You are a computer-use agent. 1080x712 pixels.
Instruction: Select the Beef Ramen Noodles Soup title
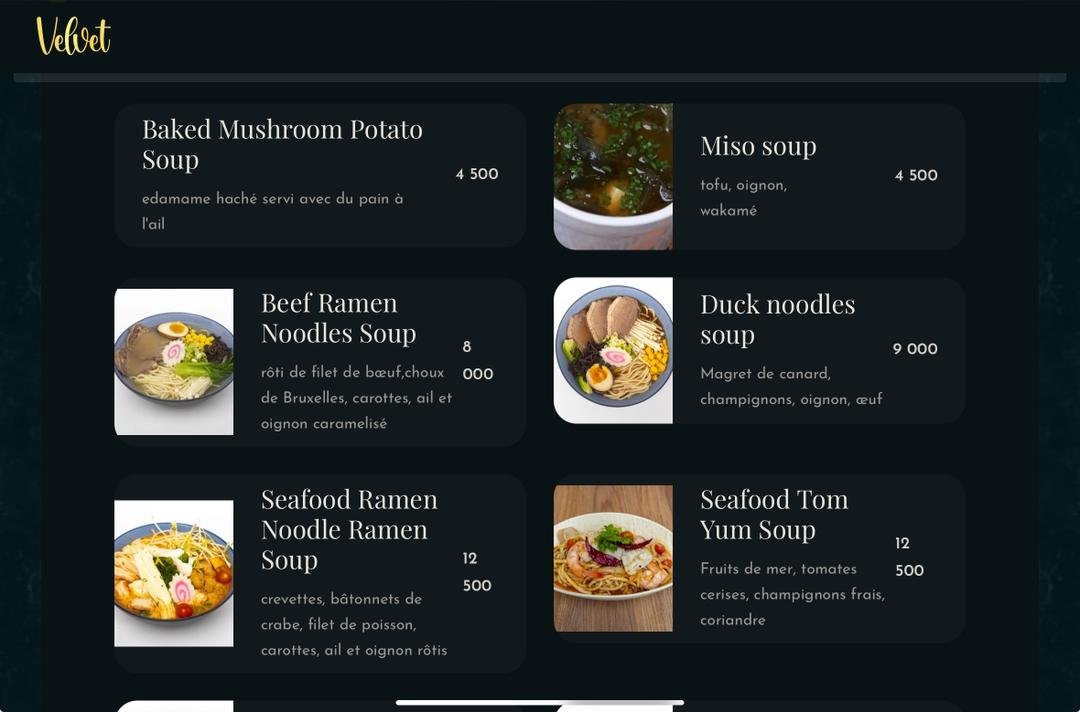pyautogui.click(x=338, y=318)
